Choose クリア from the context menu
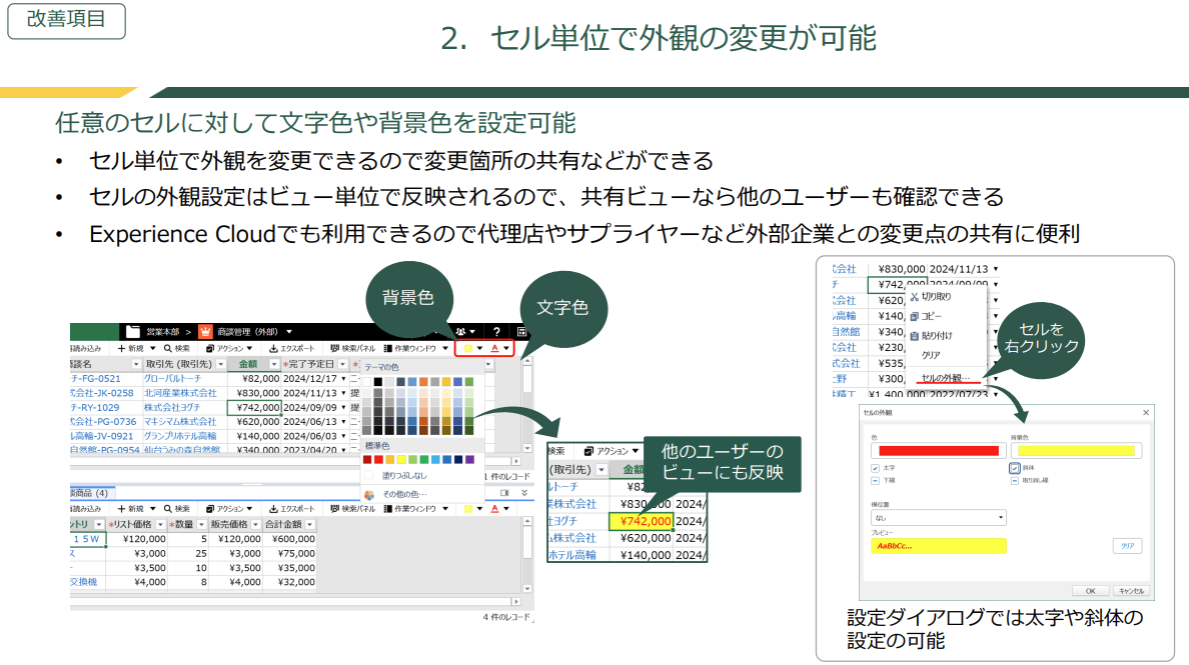Viewport: 1189px width, 665px height. coord(930,355)
